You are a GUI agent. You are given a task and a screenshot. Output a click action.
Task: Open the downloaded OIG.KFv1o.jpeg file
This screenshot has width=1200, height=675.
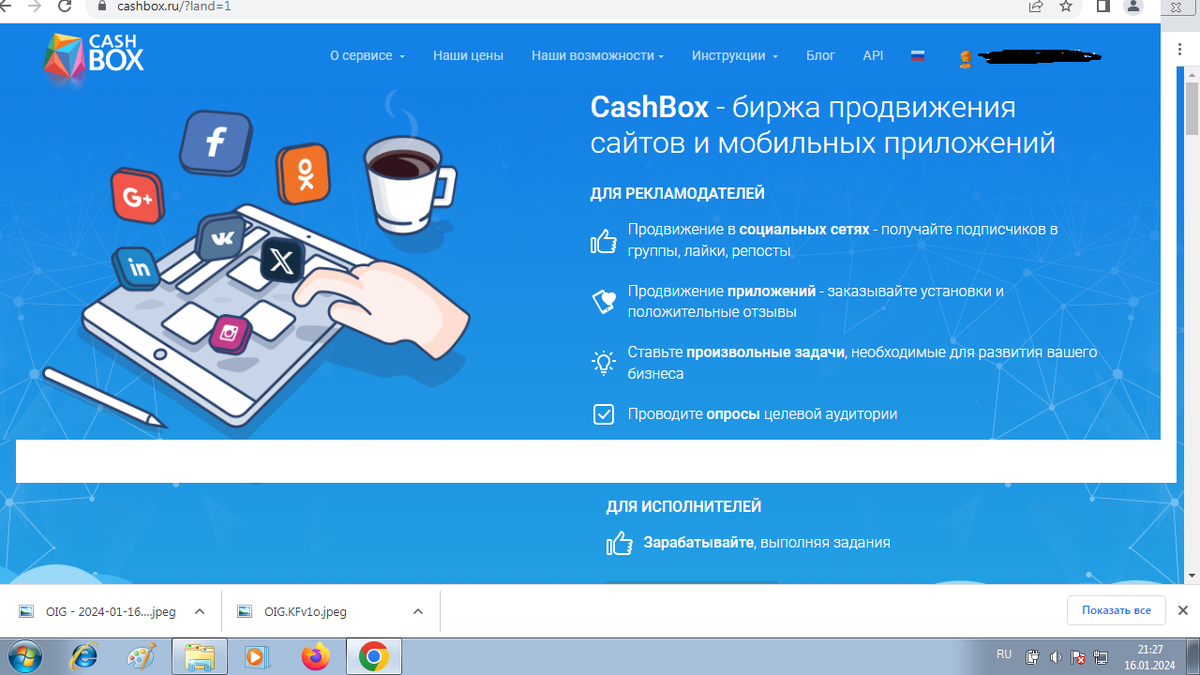(293, 611)
